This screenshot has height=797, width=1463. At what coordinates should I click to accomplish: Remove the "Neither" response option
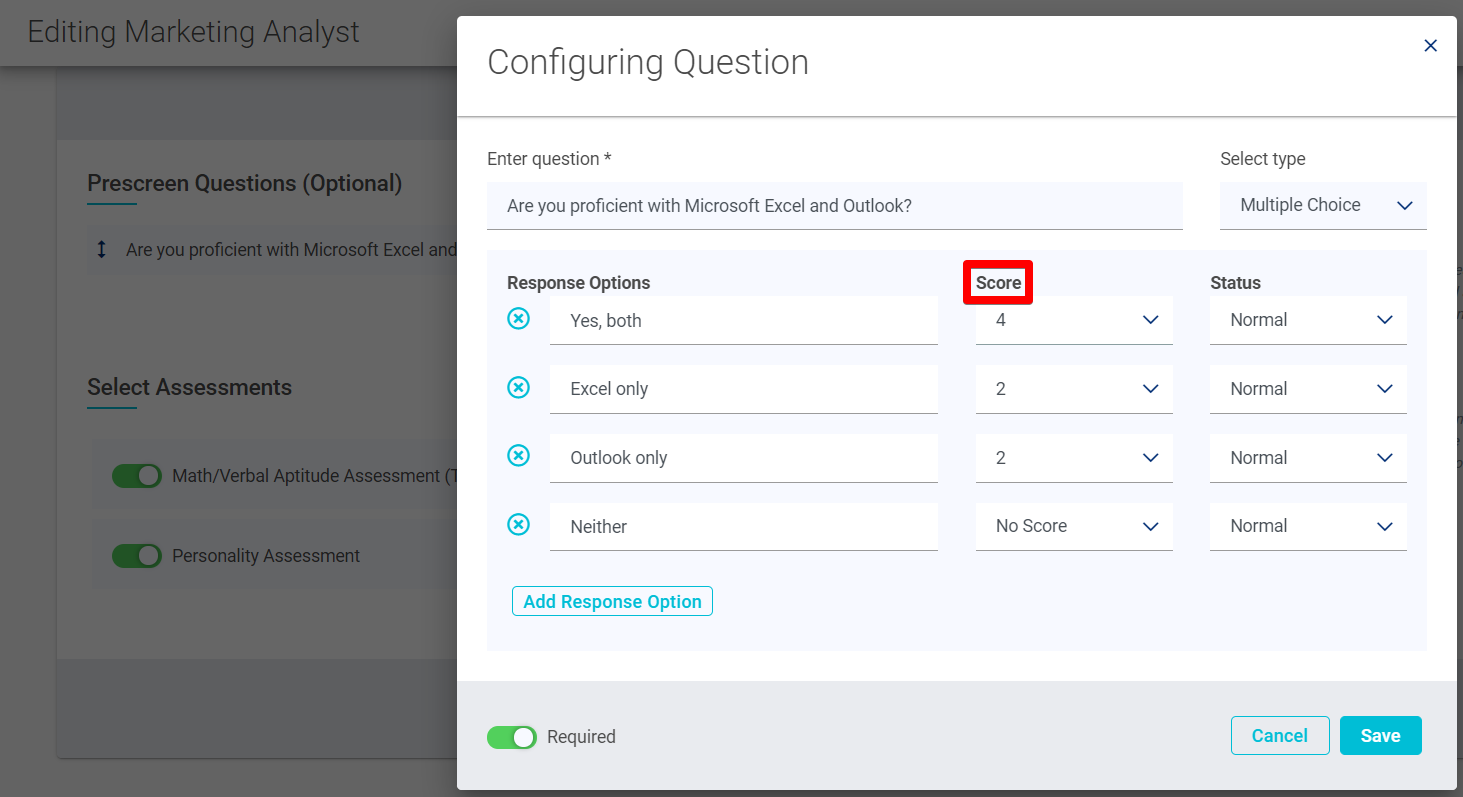pos(518,524)
